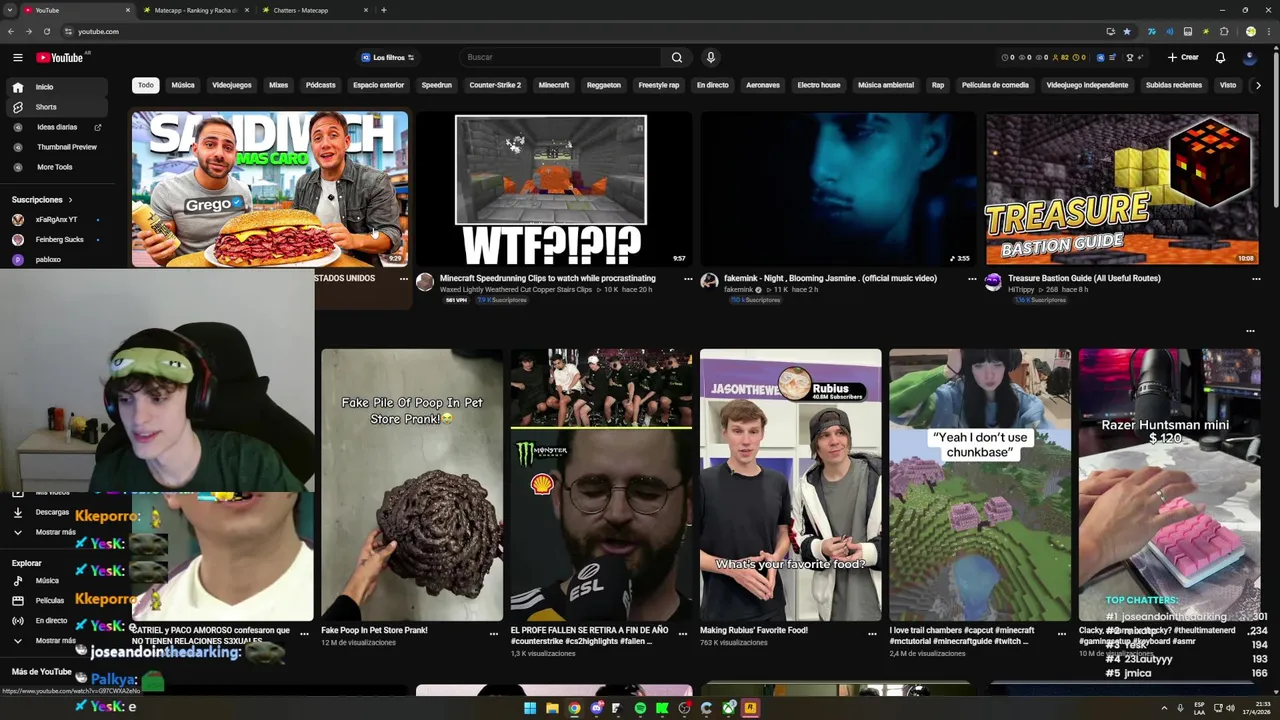Open options for Making Rubius' Favorite Food short

[872, 634]
